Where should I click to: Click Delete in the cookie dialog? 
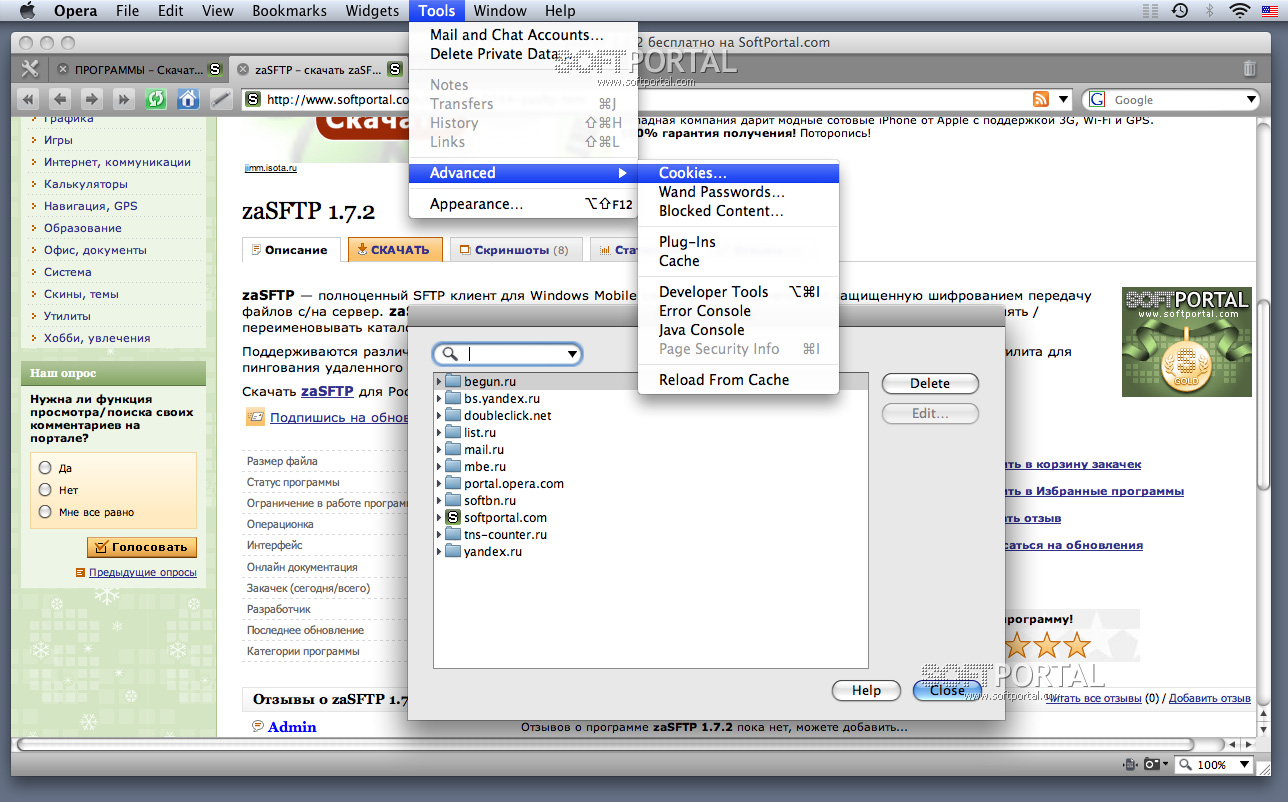coord(930,383)
